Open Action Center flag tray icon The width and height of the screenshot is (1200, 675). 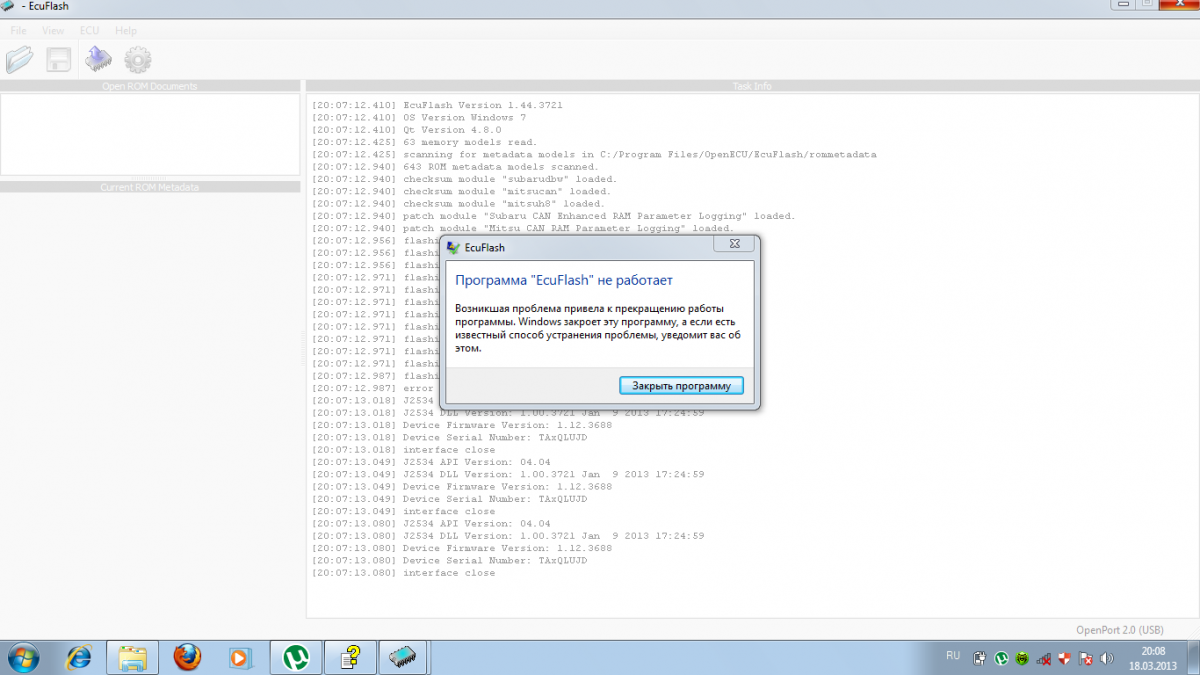click(x=1085, y=658)
